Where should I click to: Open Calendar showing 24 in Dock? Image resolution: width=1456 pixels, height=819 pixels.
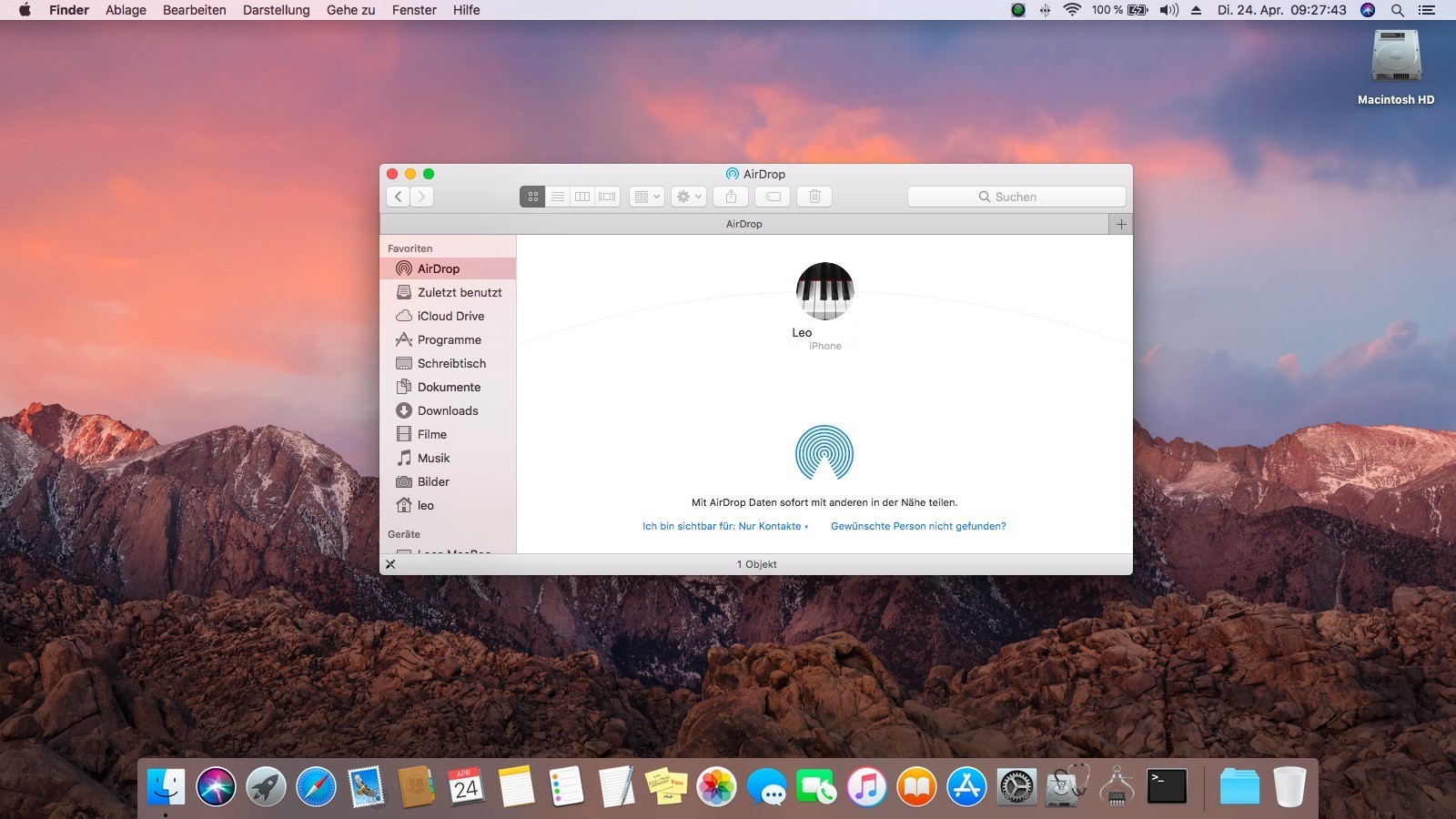466,786
